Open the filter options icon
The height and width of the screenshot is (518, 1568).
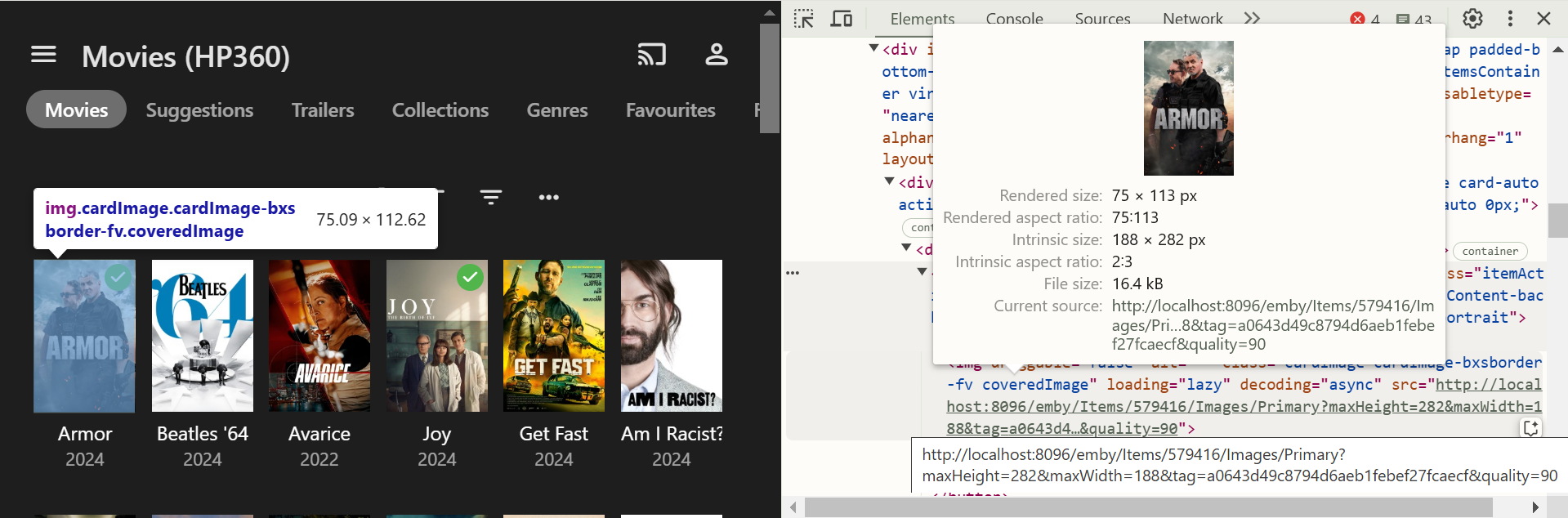coord(491,197)
